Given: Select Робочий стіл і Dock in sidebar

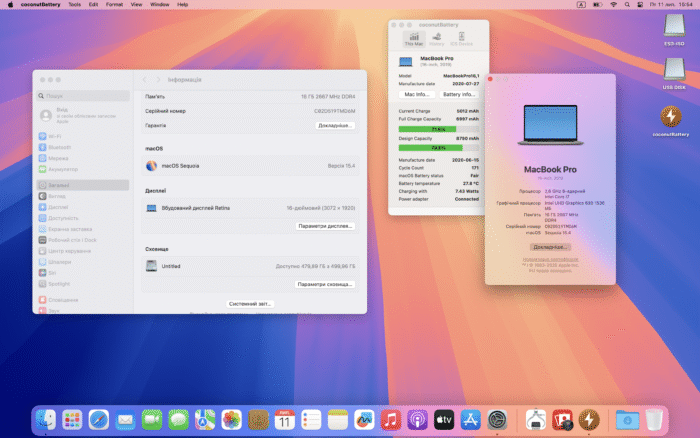Looking at the screenshot, I should 83,240.
